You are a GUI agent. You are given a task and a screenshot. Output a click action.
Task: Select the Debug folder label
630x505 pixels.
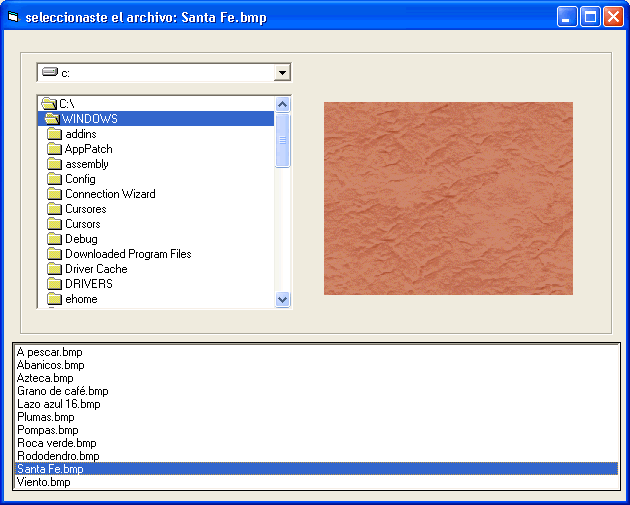[x=82, y=239]
